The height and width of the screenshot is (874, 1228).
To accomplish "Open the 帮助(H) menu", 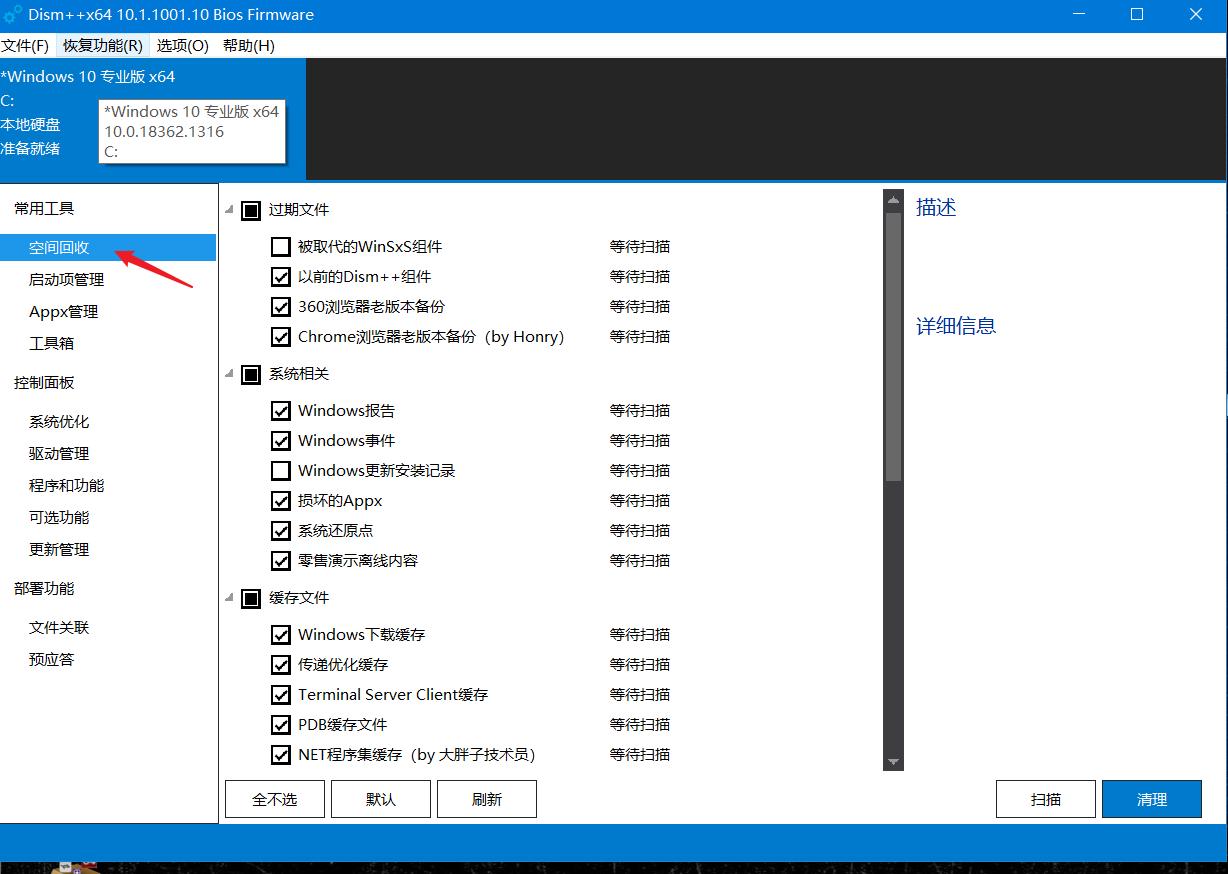I will (247, 45).
